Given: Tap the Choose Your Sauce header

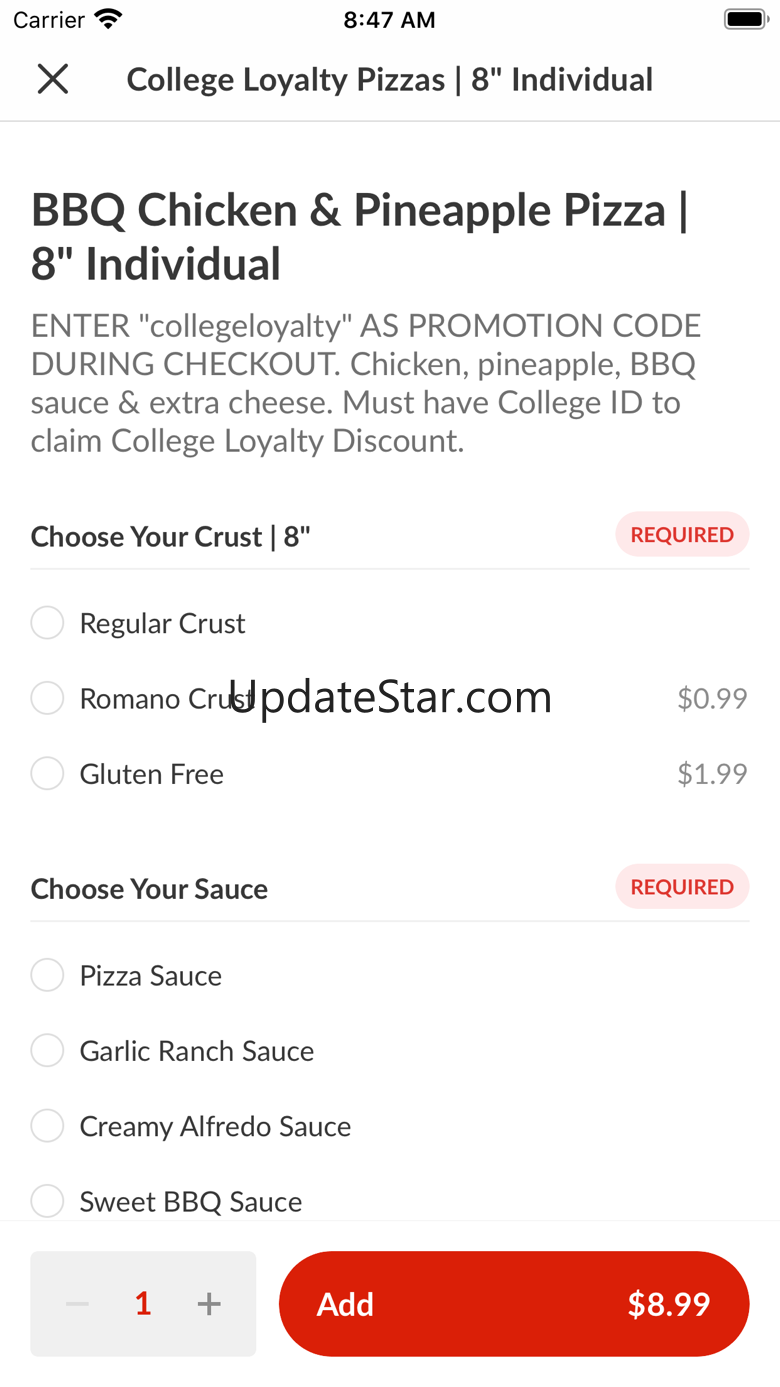Looking at the screenshot, I should click(x=150, y=889).
